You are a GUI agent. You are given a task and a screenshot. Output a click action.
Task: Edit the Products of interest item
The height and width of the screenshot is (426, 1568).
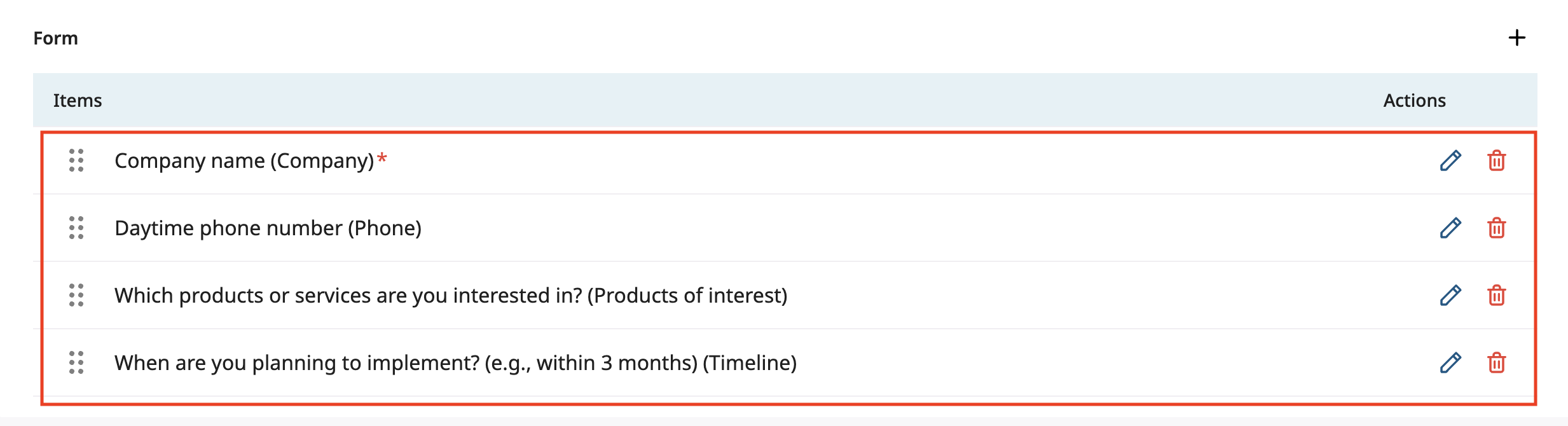click(x=1450, y=296)
